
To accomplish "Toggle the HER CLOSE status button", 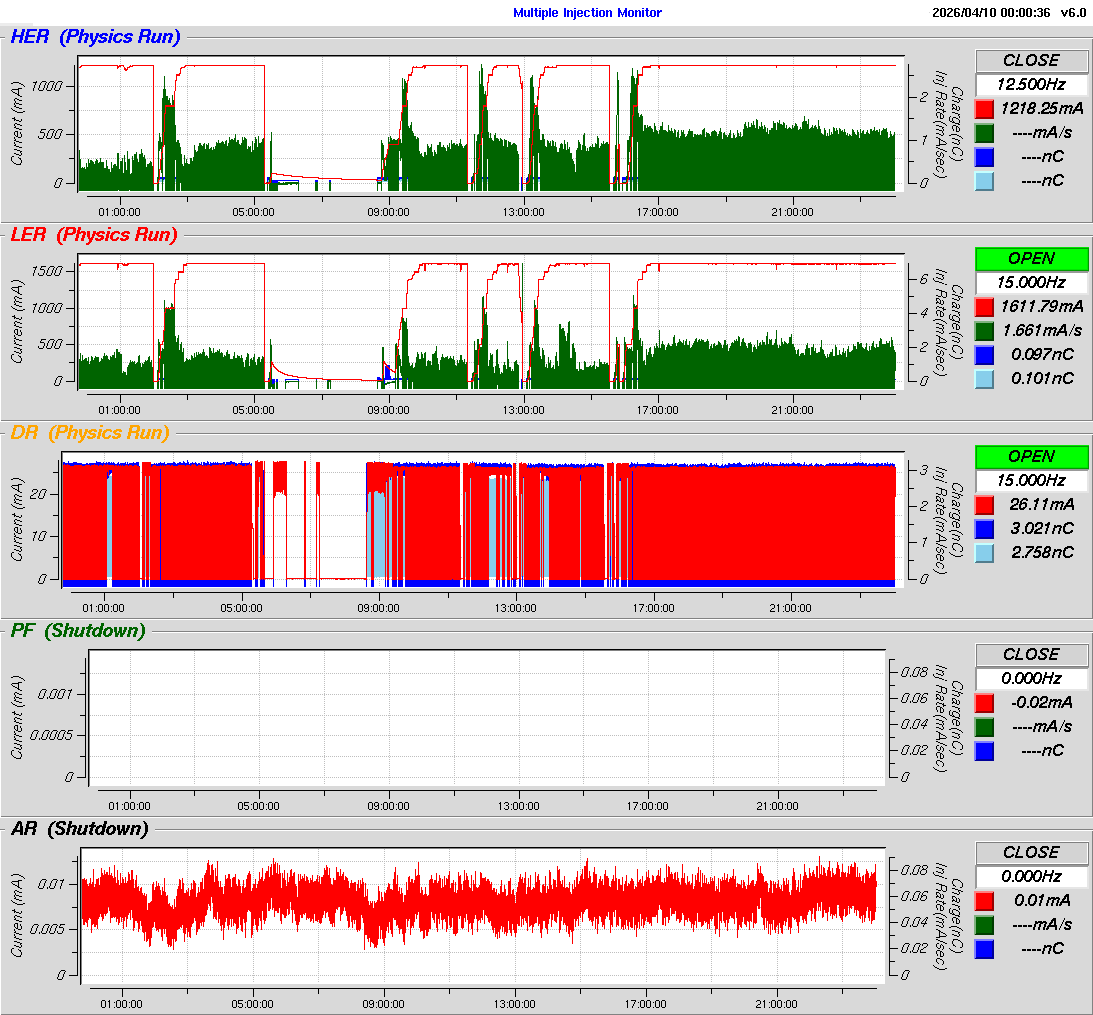I will tap(1031, 60).
